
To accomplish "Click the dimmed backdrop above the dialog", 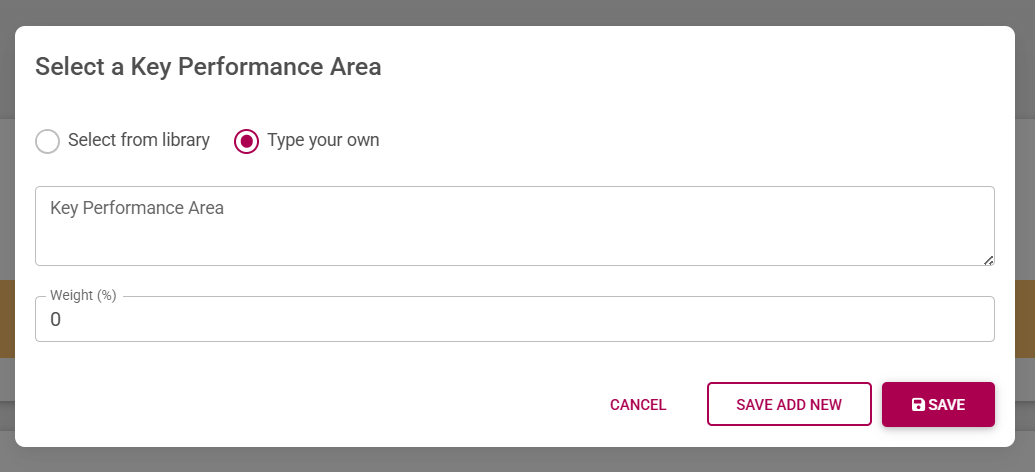I will tap(517, 12).
